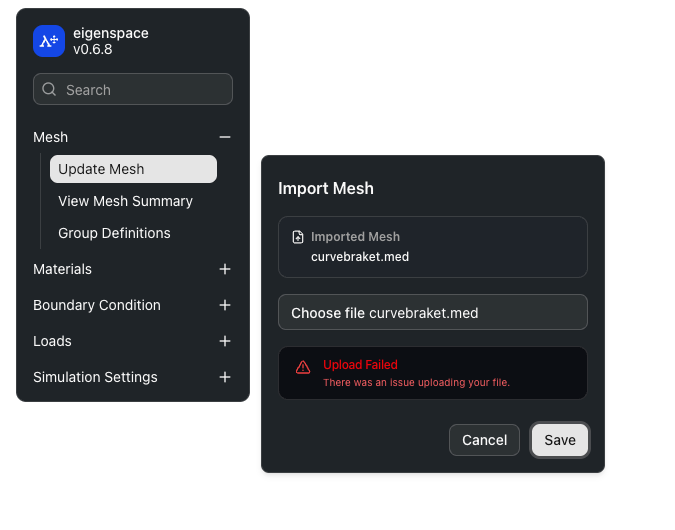Save the imported mesh
Image resolution: width=675 pixels, height=530 pixels.
(x=560, y=440)
